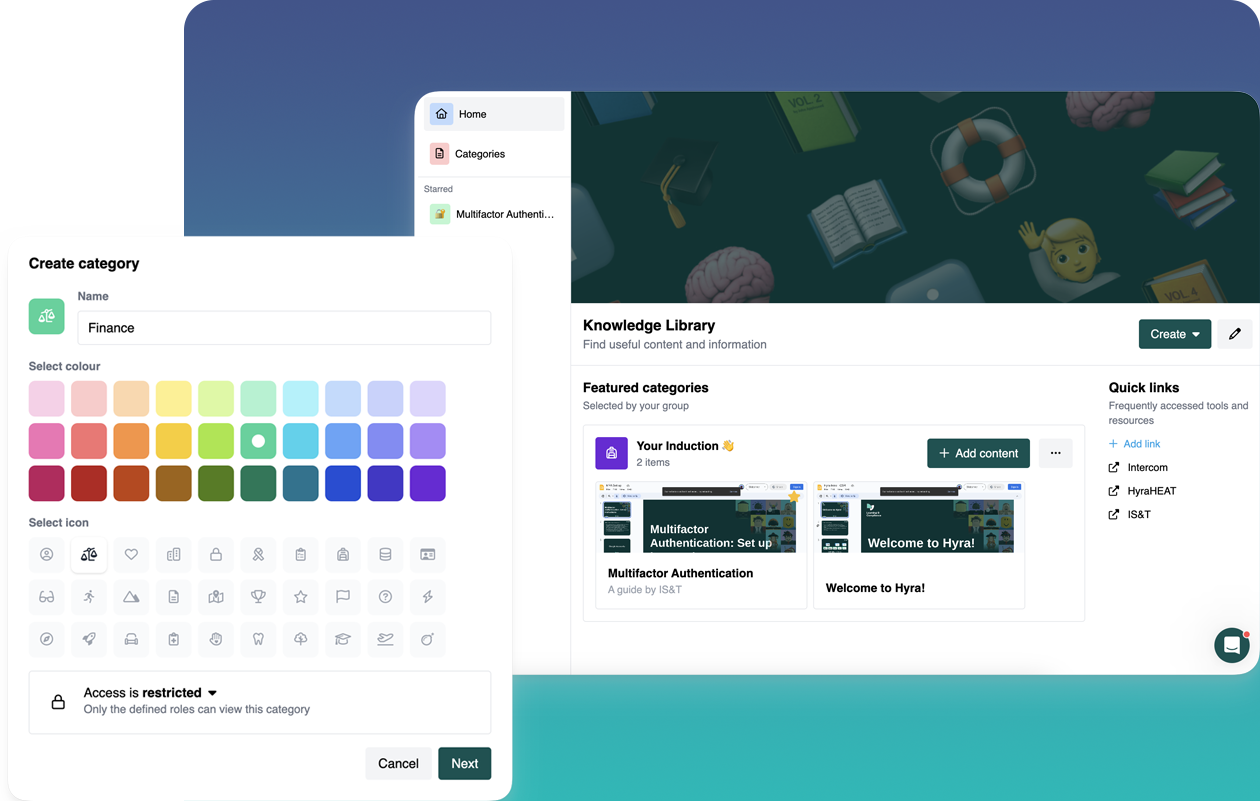Go to Categories in sidebar
1260x801 pixels.
(x=480, y=154)
